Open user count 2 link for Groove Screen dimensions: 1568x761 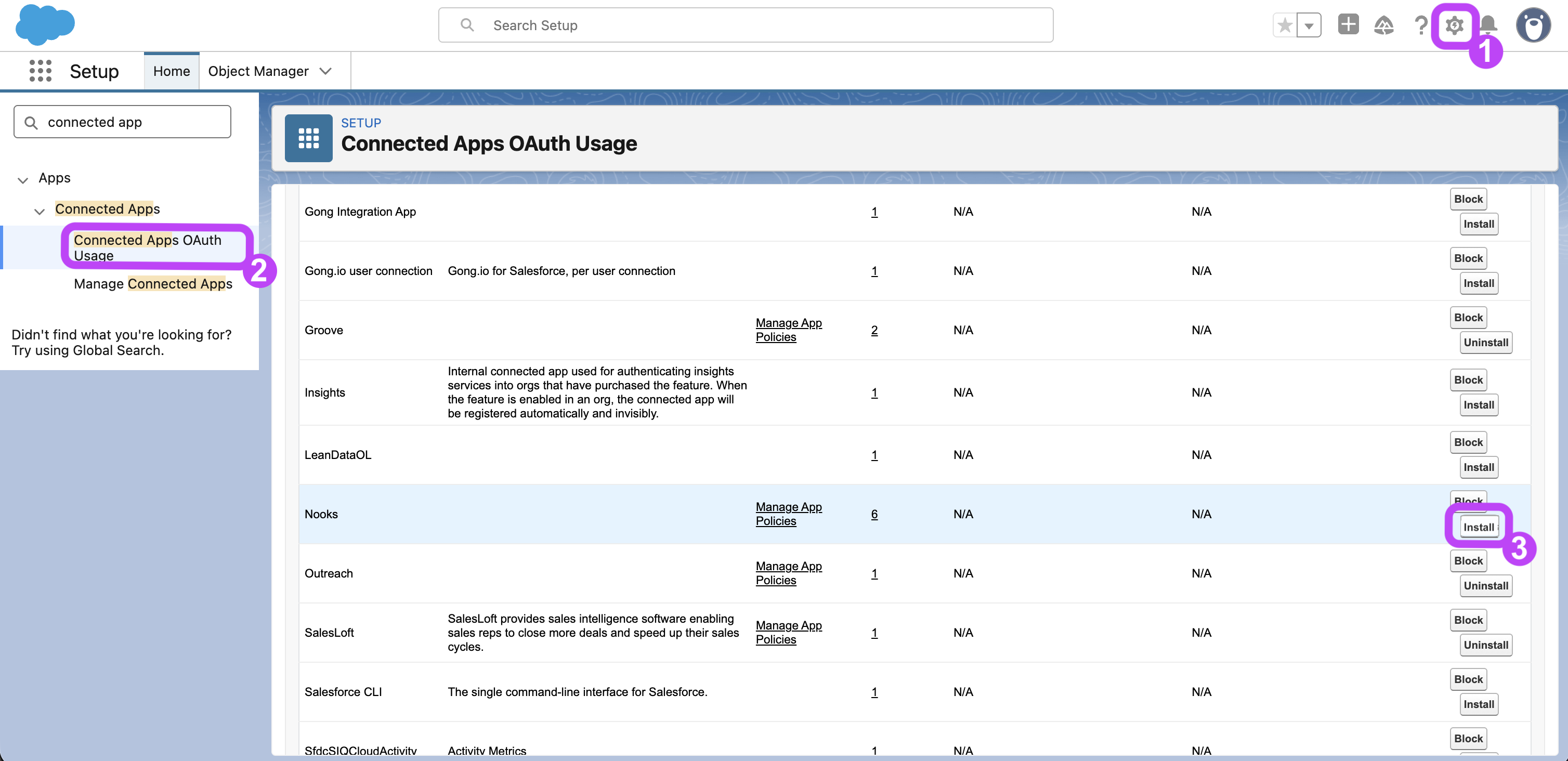click(874, 330)
